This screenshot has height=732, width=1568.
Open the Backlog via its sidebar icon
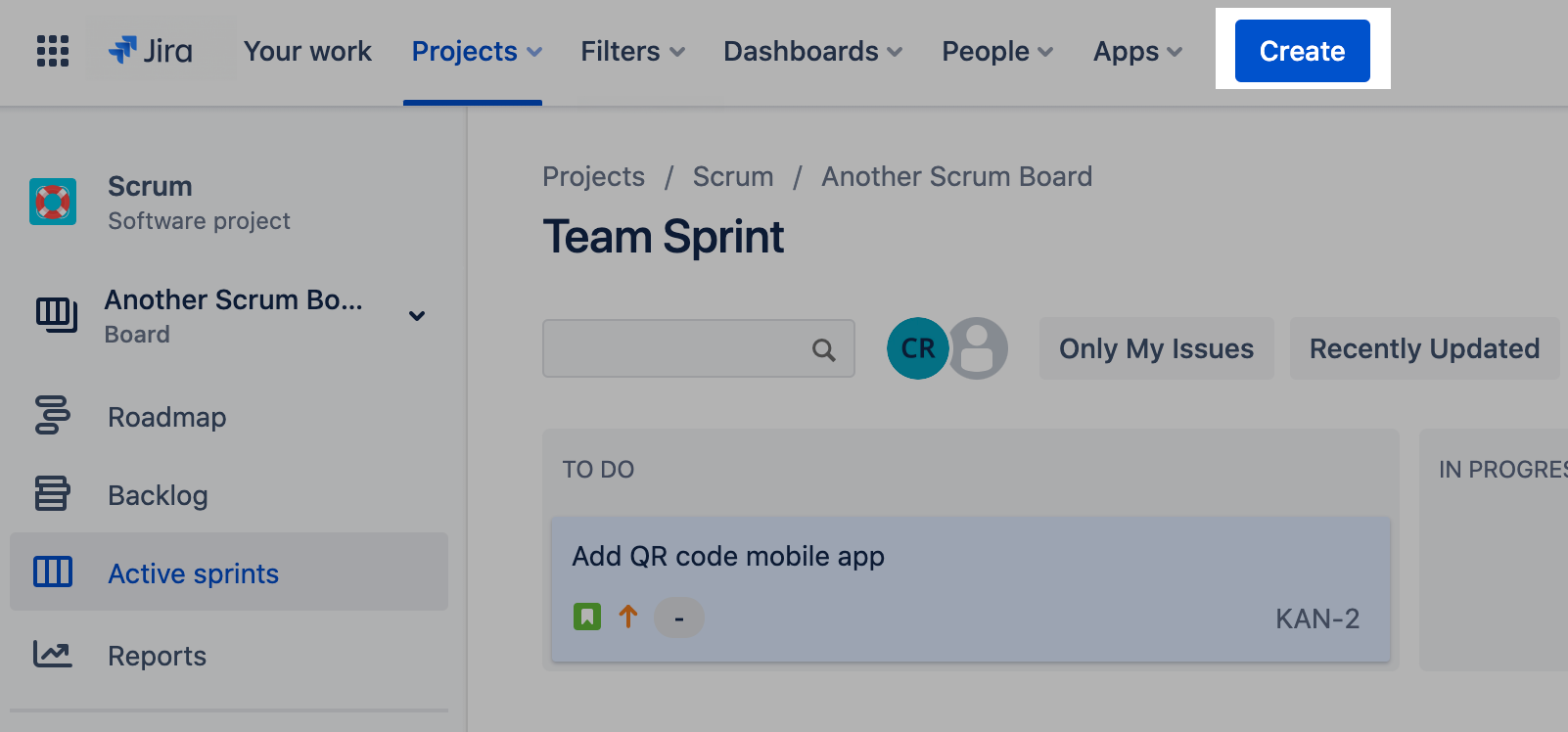click(x=53, y=495)
